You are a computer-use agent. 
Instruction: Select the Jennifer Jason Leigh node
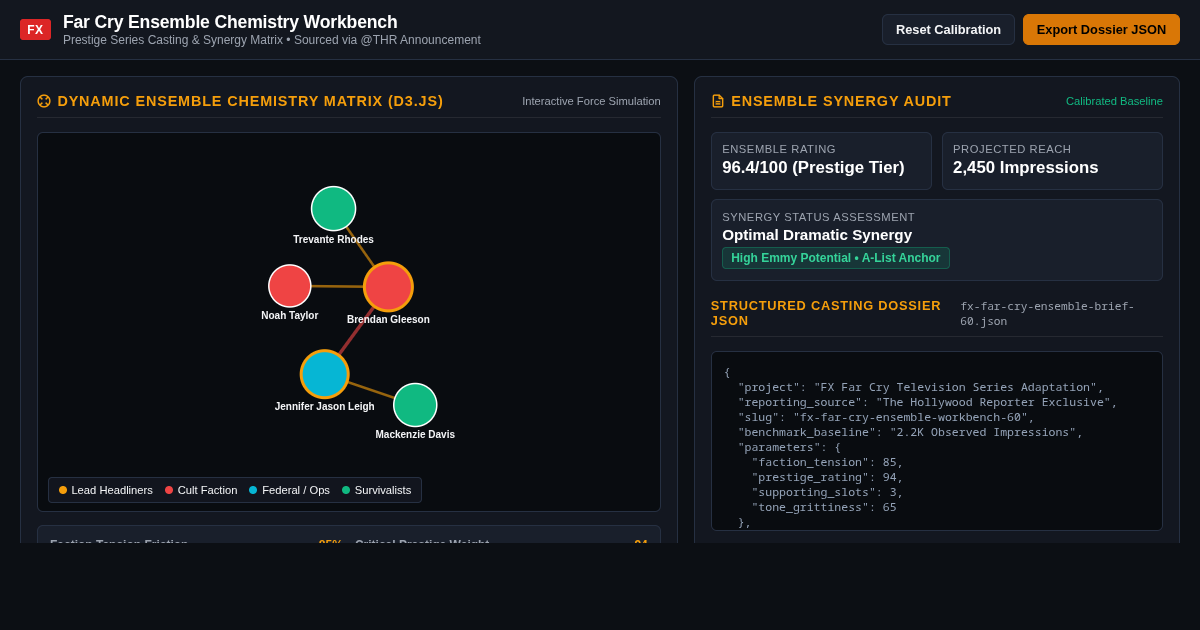pyautogui.click(x=325, y=374)
